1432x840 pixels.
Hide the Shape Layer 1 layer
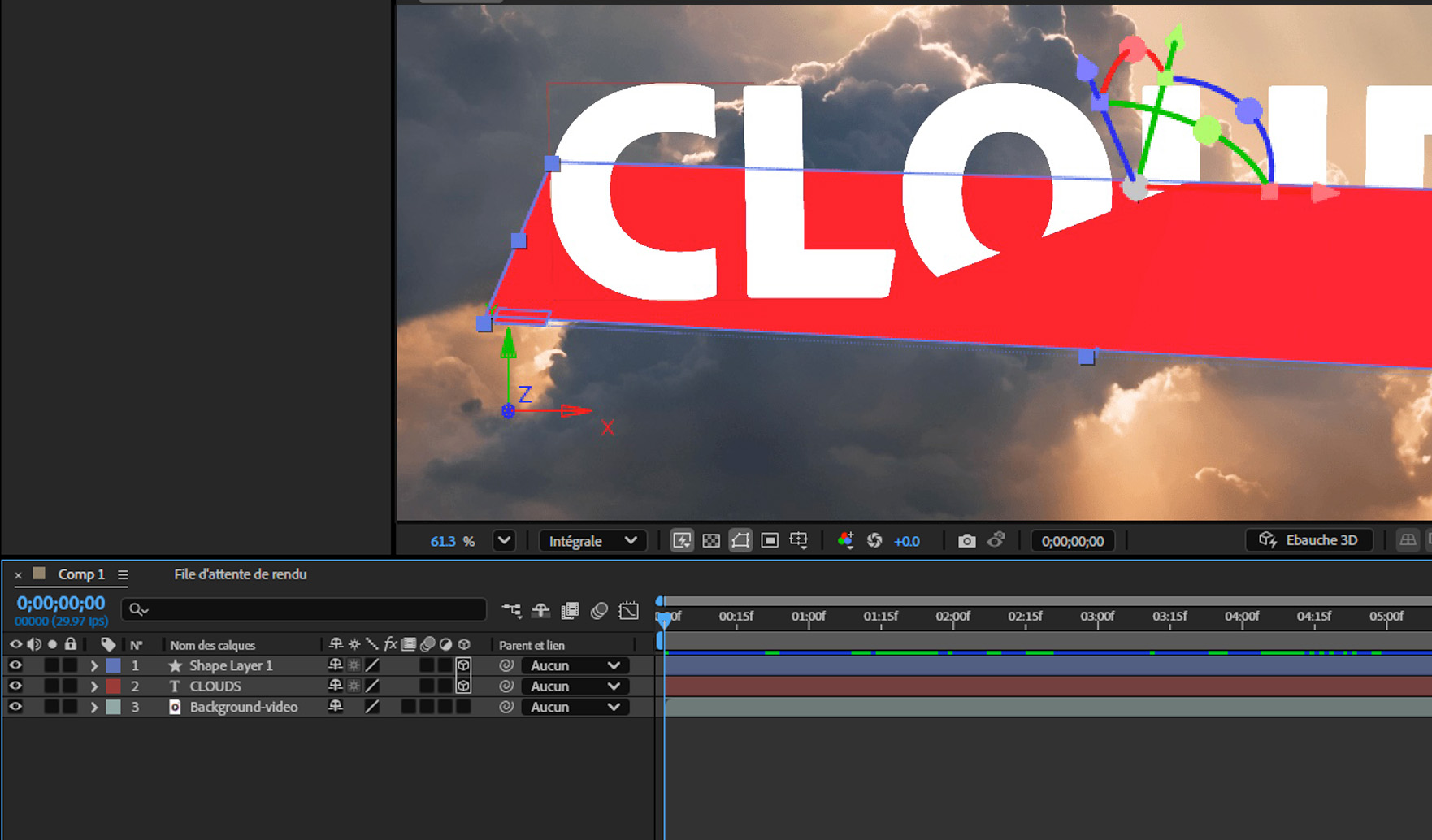[15, 665]
